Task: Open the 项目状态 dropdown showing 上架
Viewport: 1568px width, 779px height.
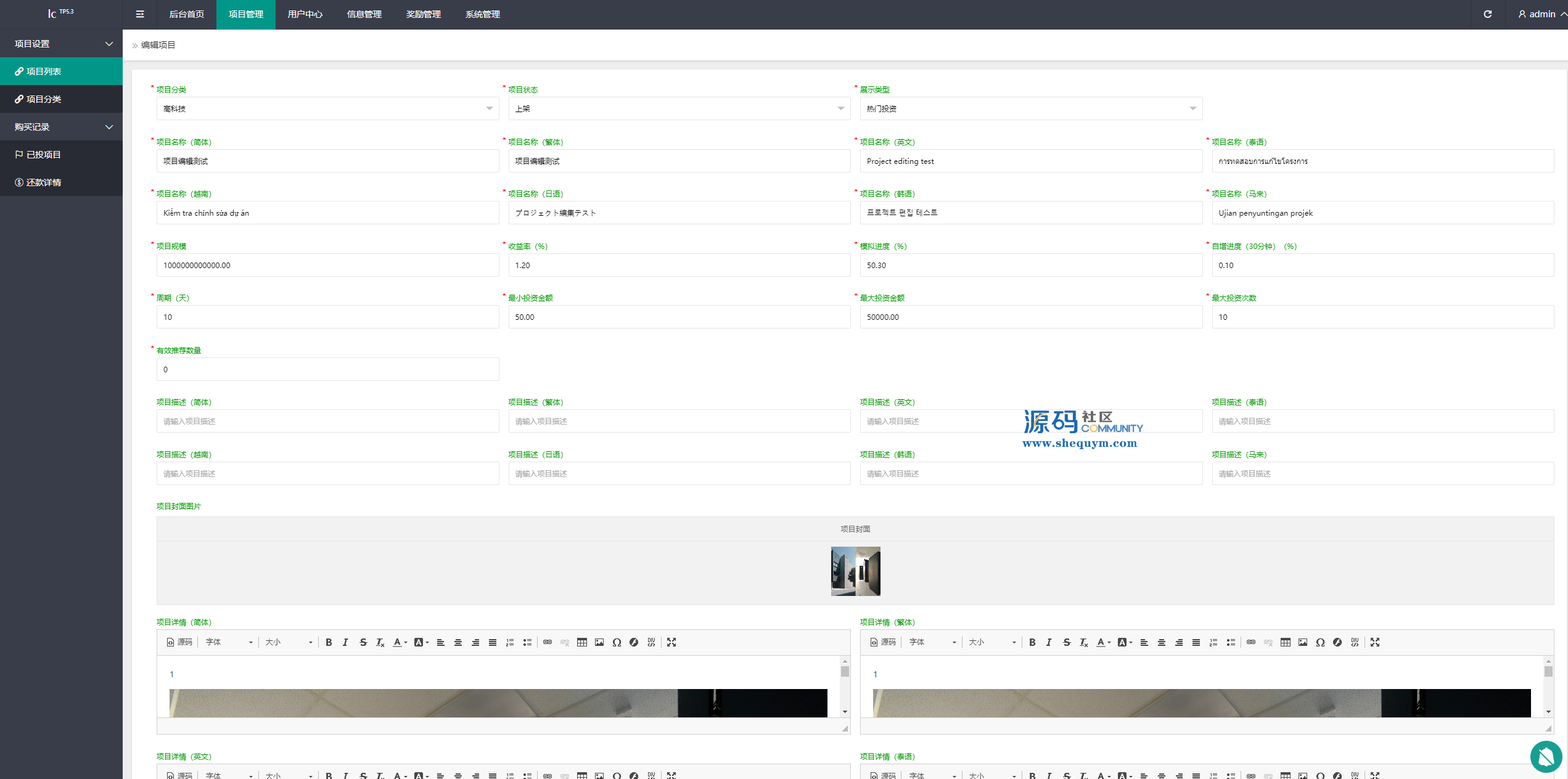Action: (679, 108)
